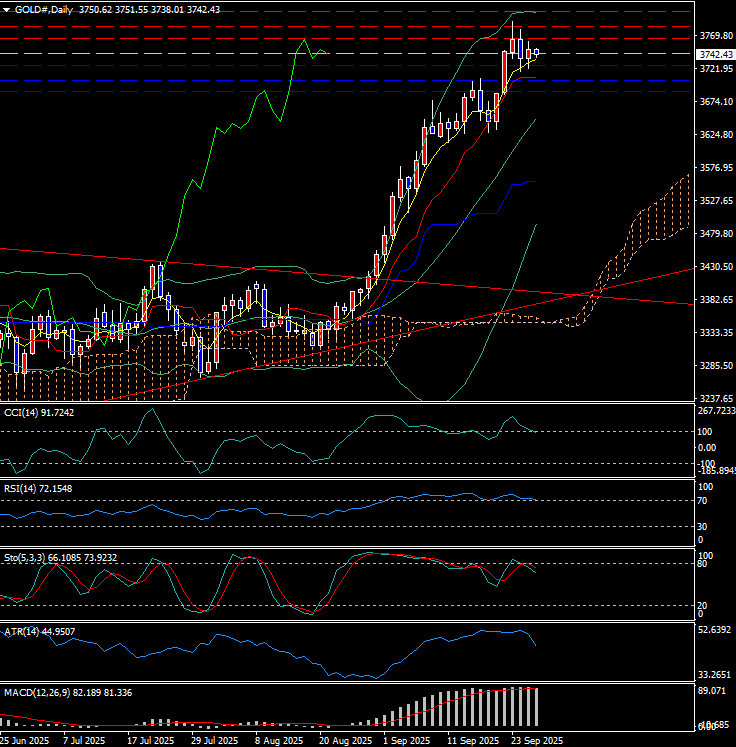Screen dimensions: 736x747
Task: Click the current price label 3742.43
Action: [716, 54]
